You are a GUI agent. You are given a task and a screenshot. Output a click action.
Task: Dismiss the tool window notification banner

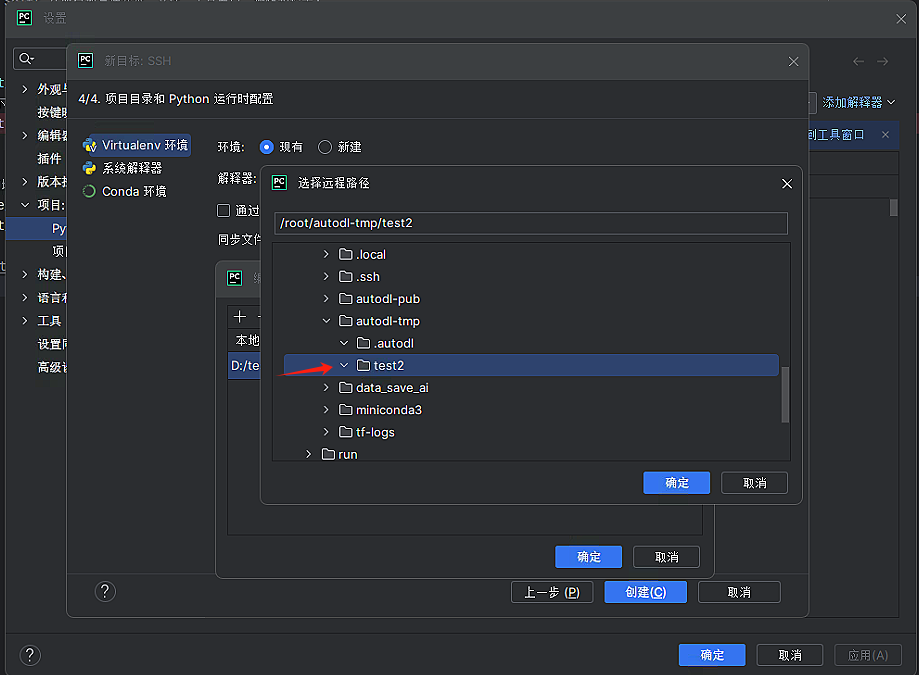click(x=886, y=135)
